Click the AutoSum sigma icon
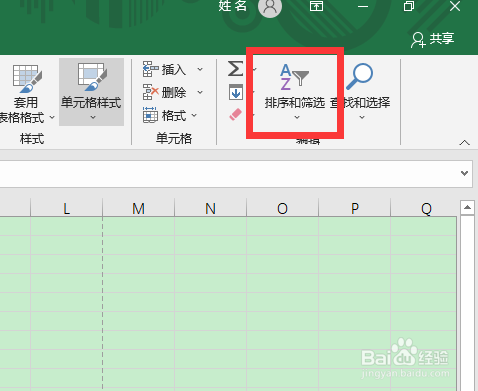The width and height of the screenshot is (478, 391). (235, 69)
